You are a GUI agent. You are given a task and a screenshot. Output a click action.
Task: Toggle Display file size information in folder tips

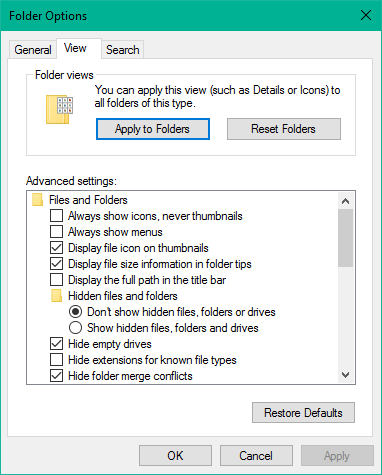56,264
